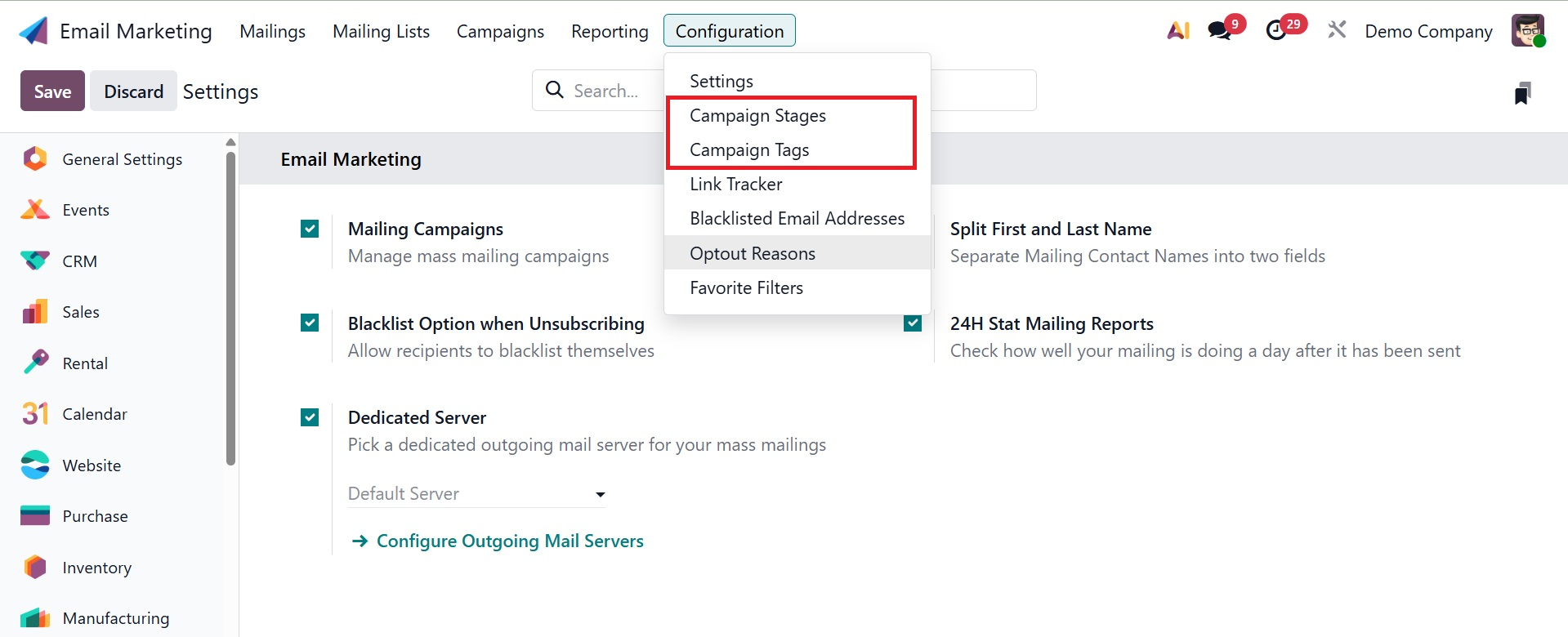Viewport: 1568px width, 637px height.
Task: Choose Optout Reasons from the menu
Action: 753,253
